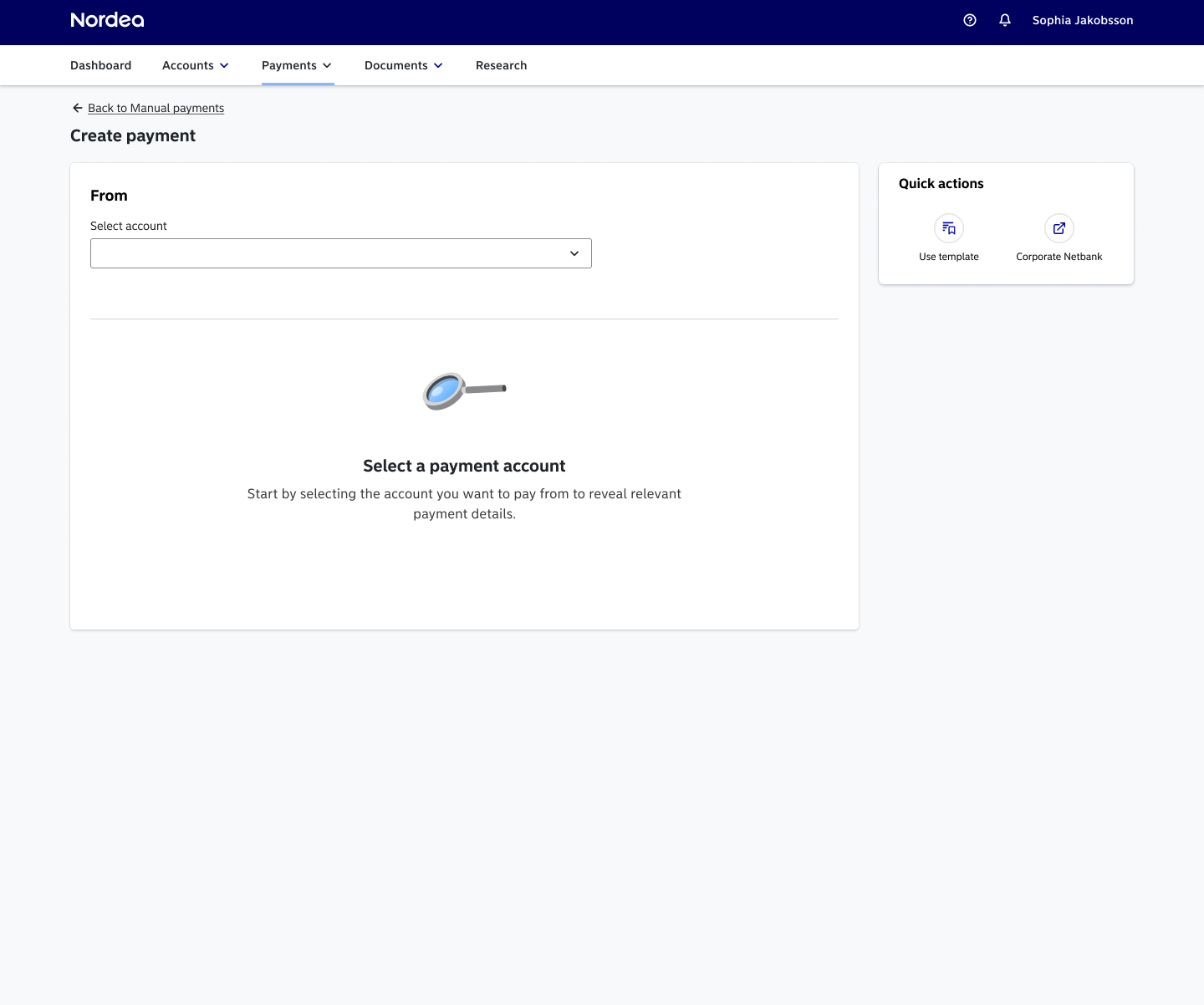Click the Quick actions heading
Screen dimensions: 1204x1005
tap(941, 183)
